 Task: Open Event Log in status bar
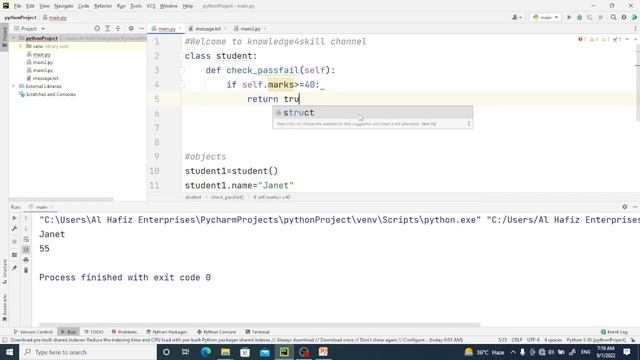point(614,332)
